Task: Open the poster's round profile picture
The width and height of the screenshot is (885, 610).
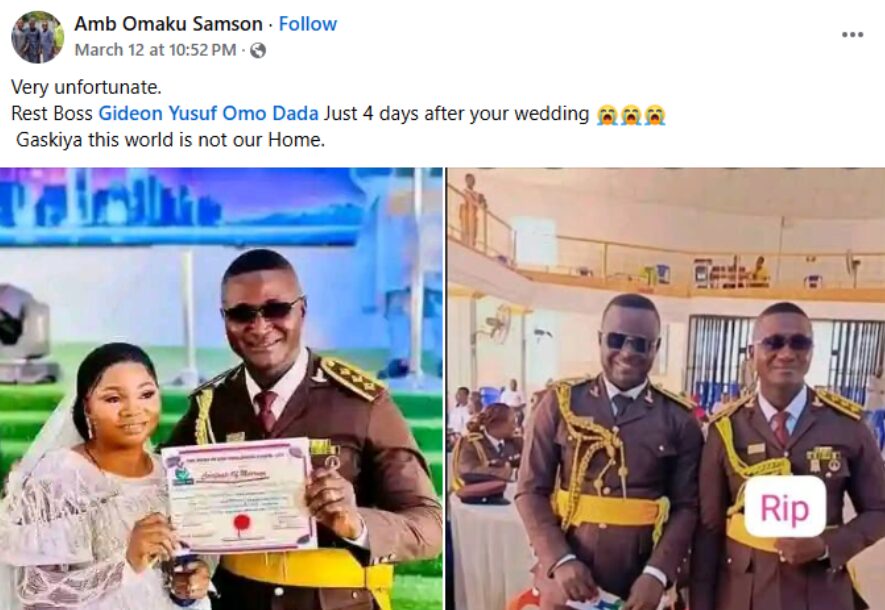Action: pyautogui.click(x=37, y=37)
